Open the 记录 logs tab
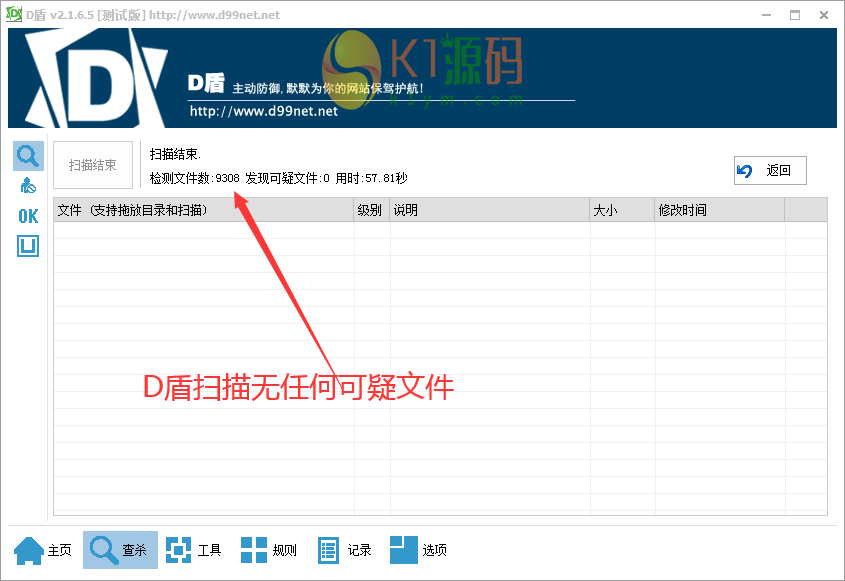845x581 pixels. coord(345,550)
